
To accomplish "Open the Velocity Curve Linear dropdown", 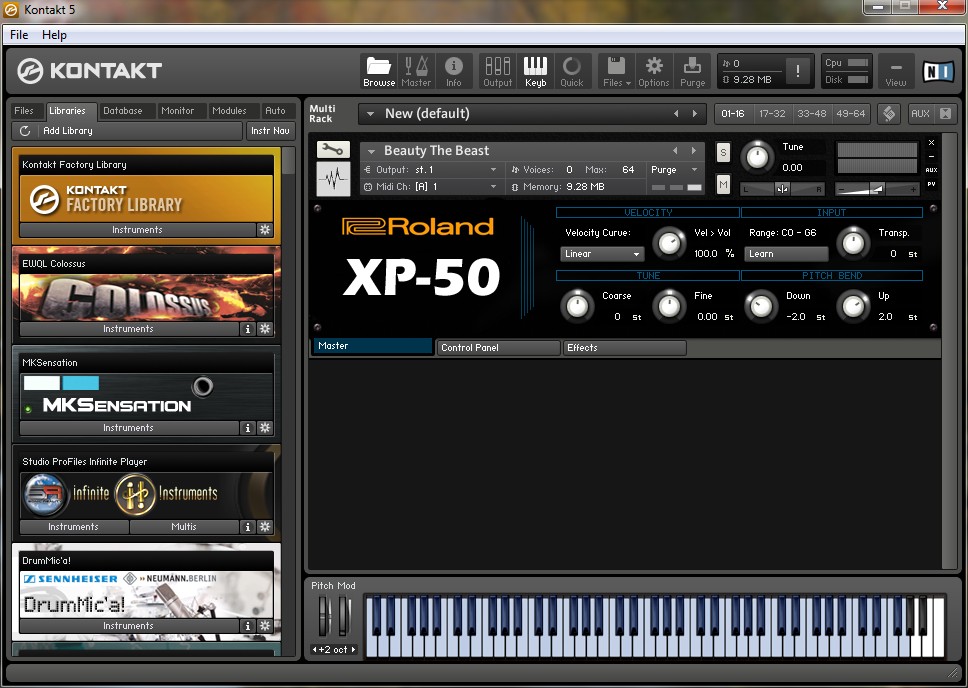I will coord(602,254).
